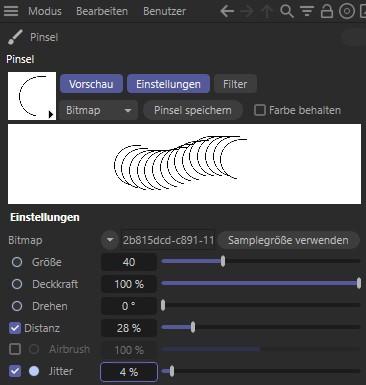Click the circular target mode icon

tap(347, 11)
